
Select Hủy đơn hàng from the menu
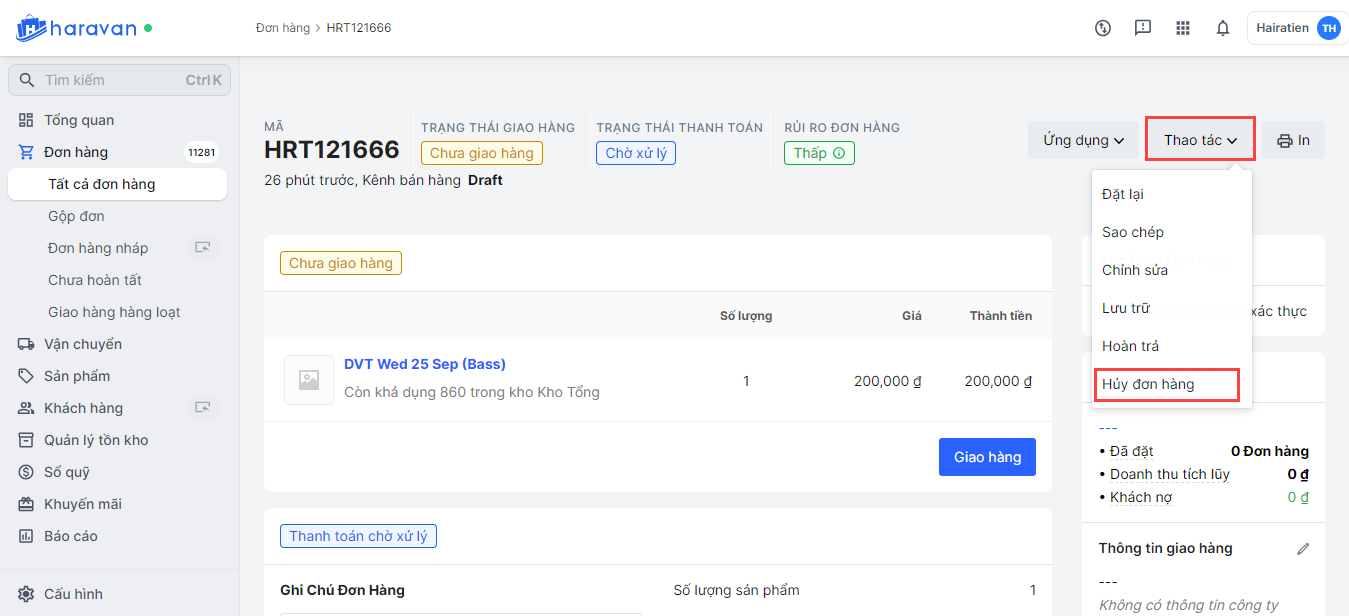(1148, 384)
